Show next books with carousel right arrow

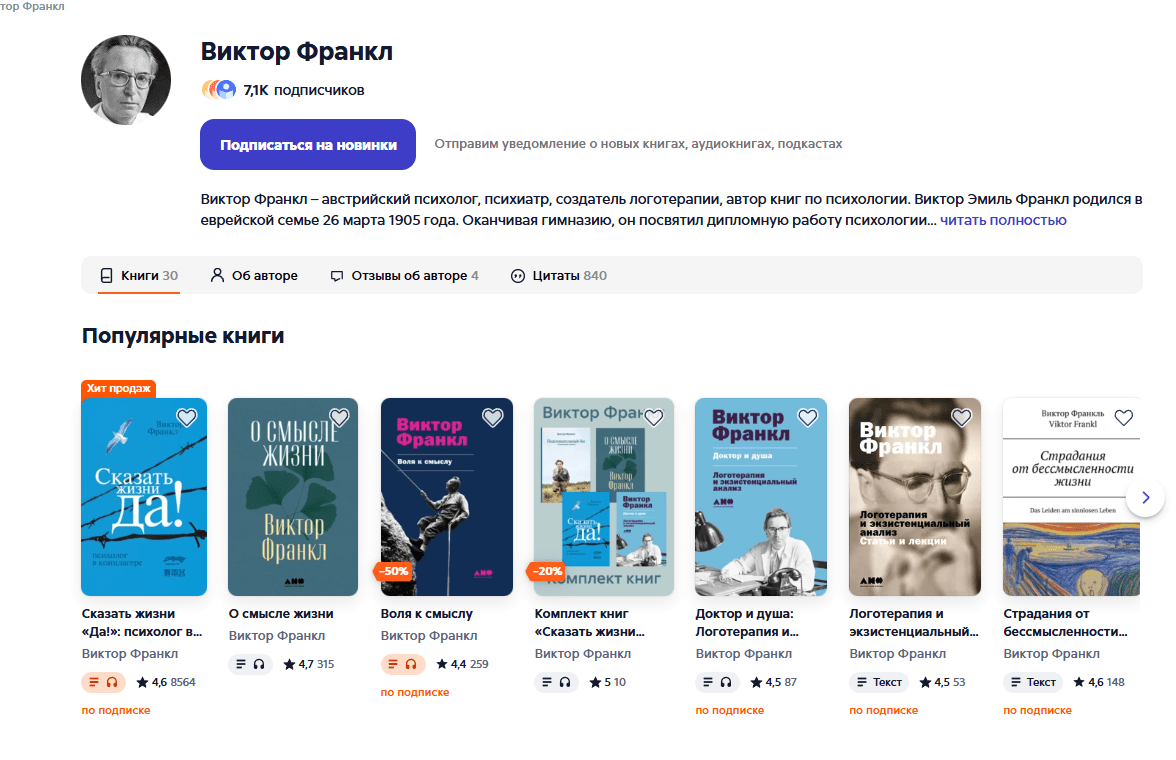(1145, 497)
